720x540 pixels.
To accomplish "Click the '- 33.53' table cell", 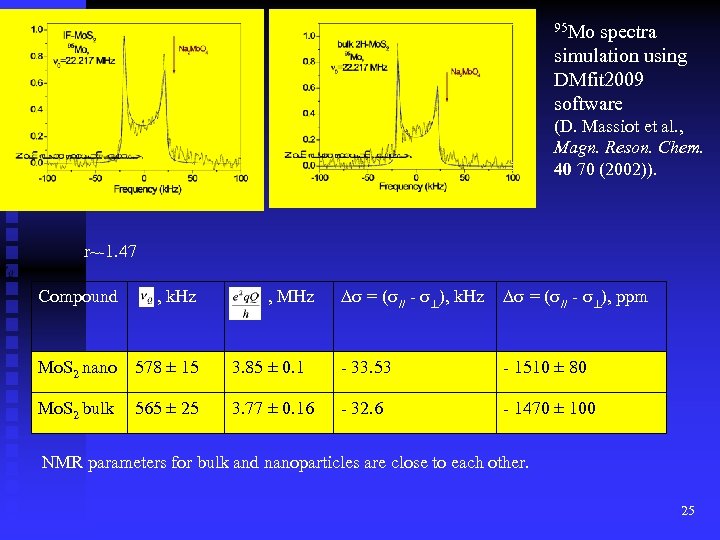I will click(x=415, y=372).
